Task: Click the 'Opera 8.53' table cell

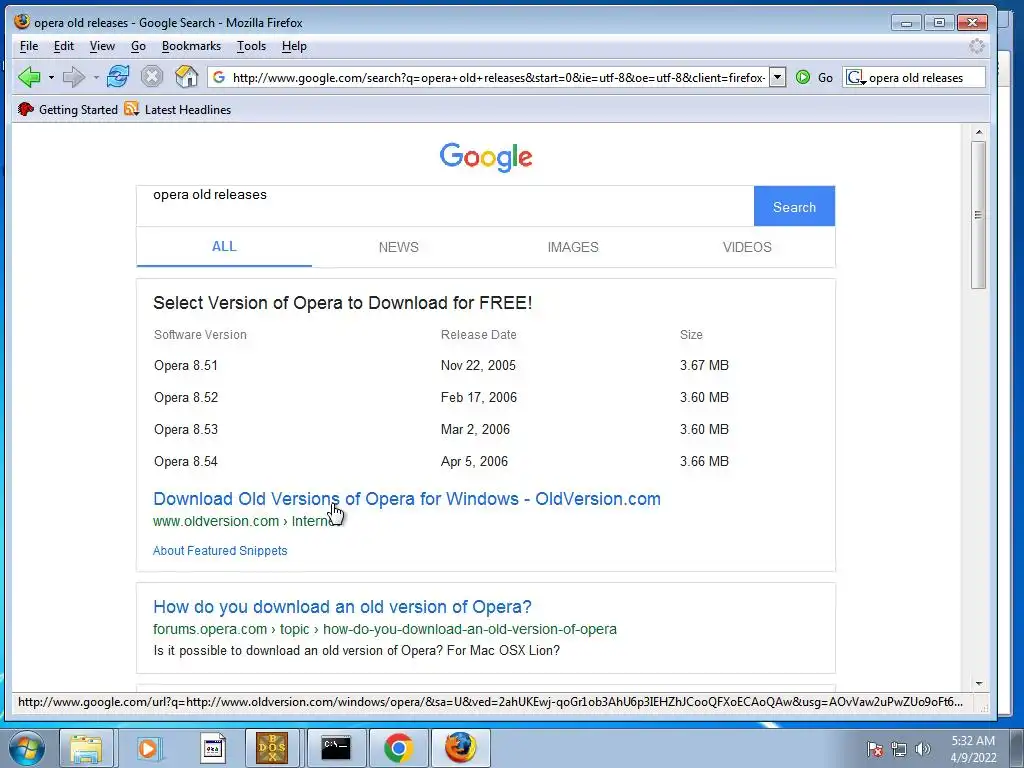Action: (186, 429)
